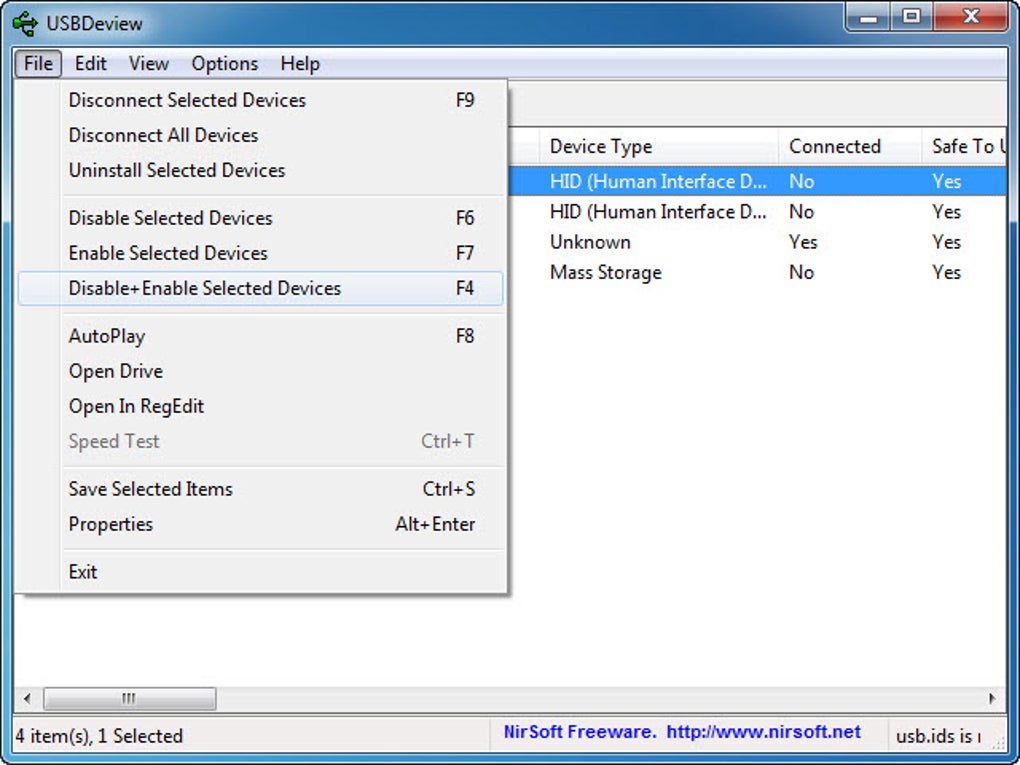The image size is (1020, 765).
Task: Choose Open In RegEdit
Action: pyautogui.click(x=136, y=406)
